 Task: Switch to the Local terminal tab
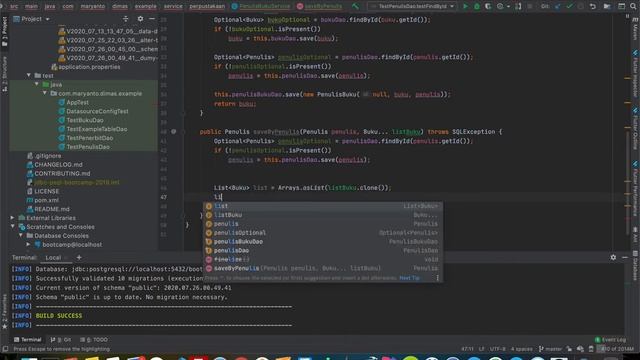click(53, 258)
